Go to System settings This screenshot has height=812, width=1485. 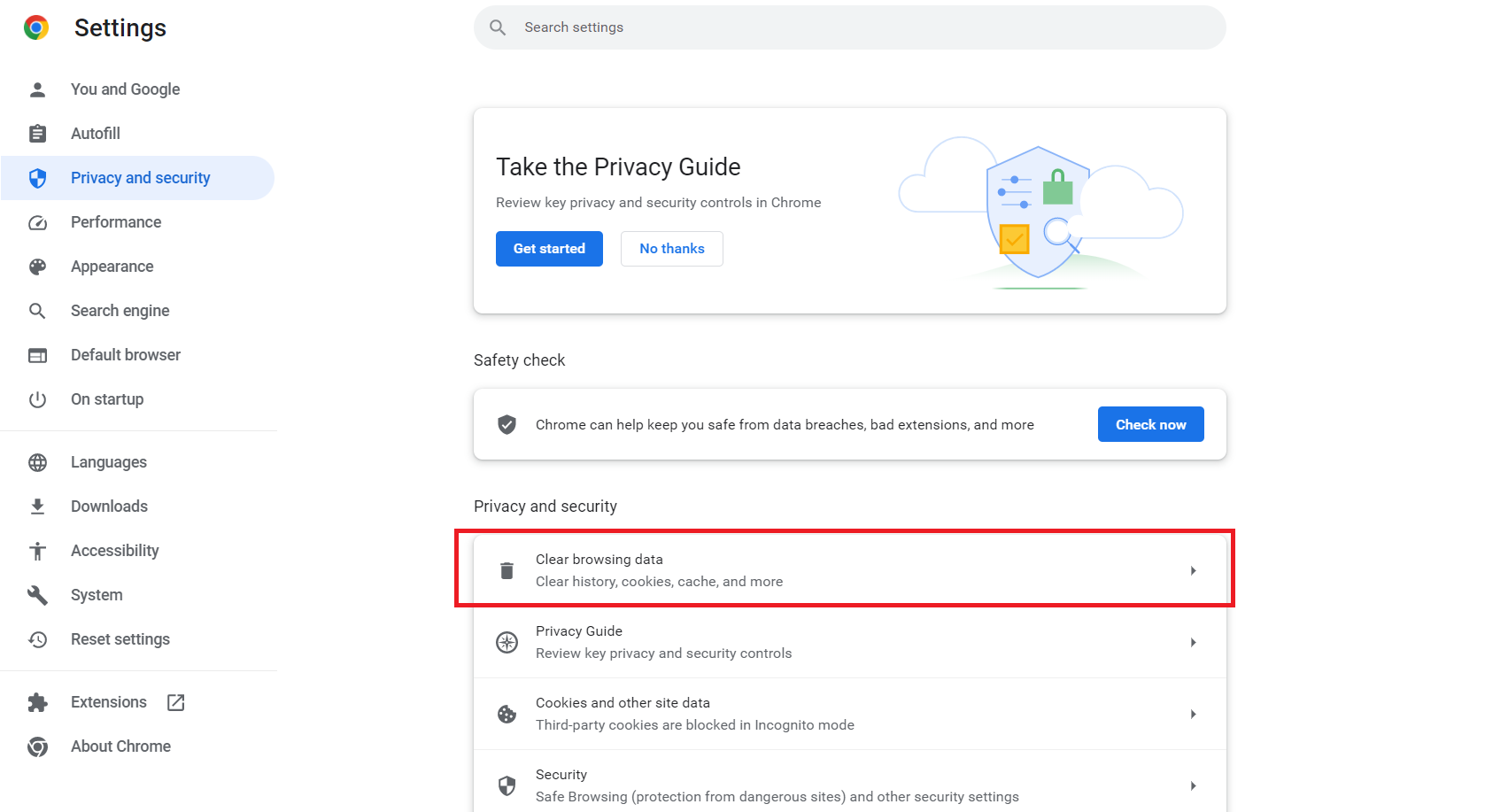point(137,595)
